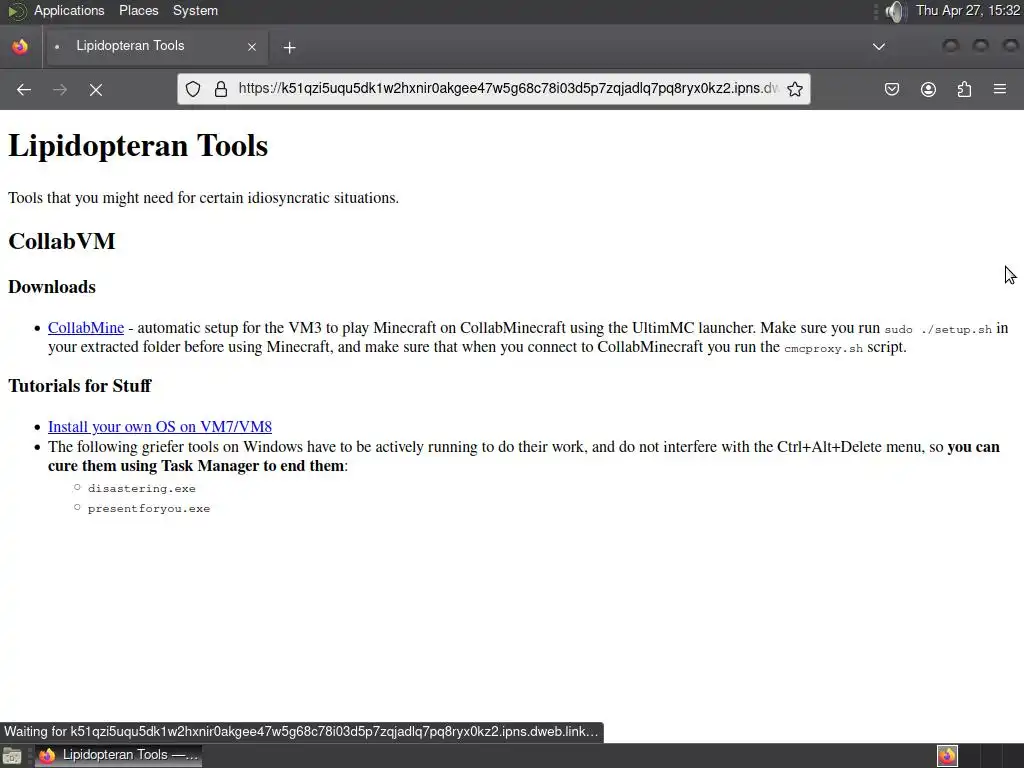View site security padlock info
The image size is (1024, 768).
[x=221, y=89]
